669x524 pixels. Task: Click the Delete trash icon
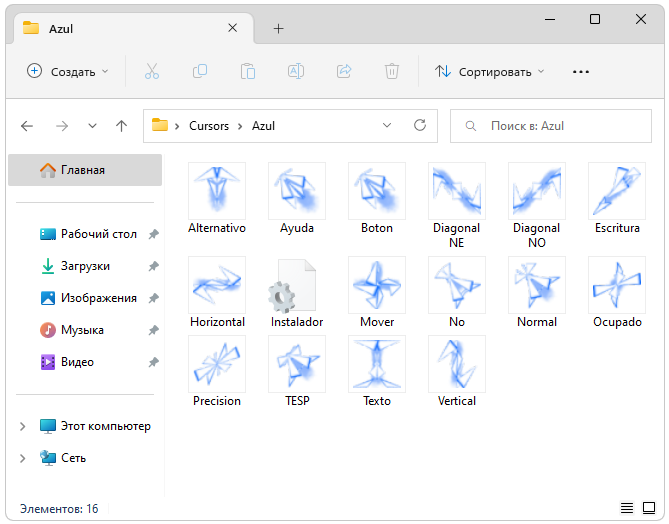(392, 71)
